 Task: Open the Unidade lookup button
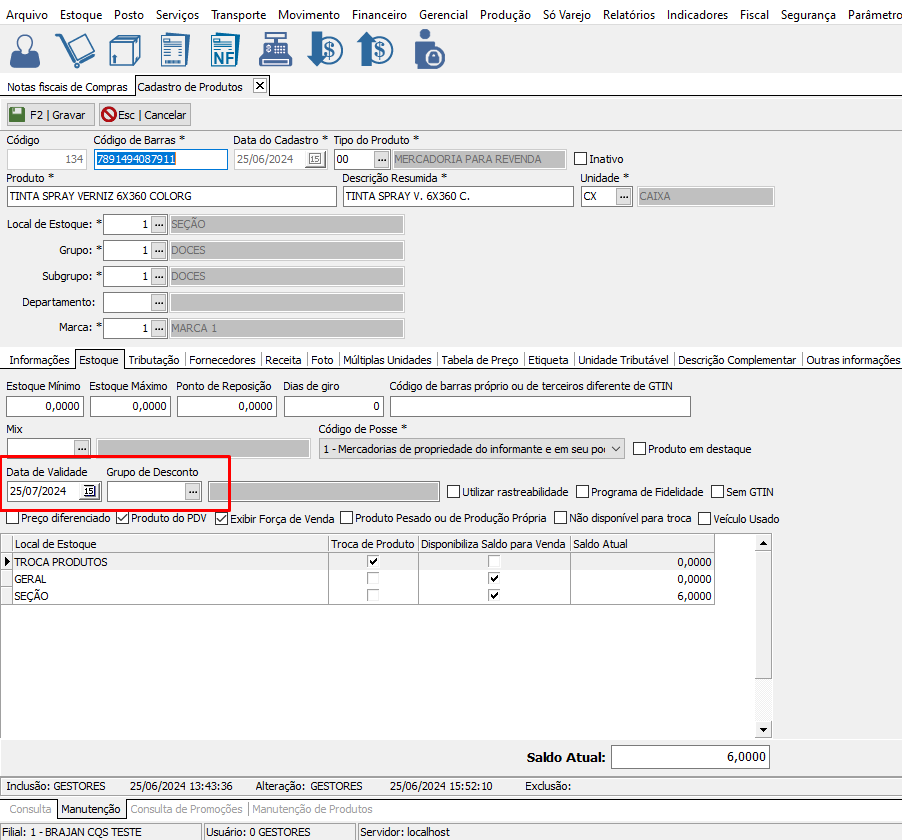(x=624, y=196)
